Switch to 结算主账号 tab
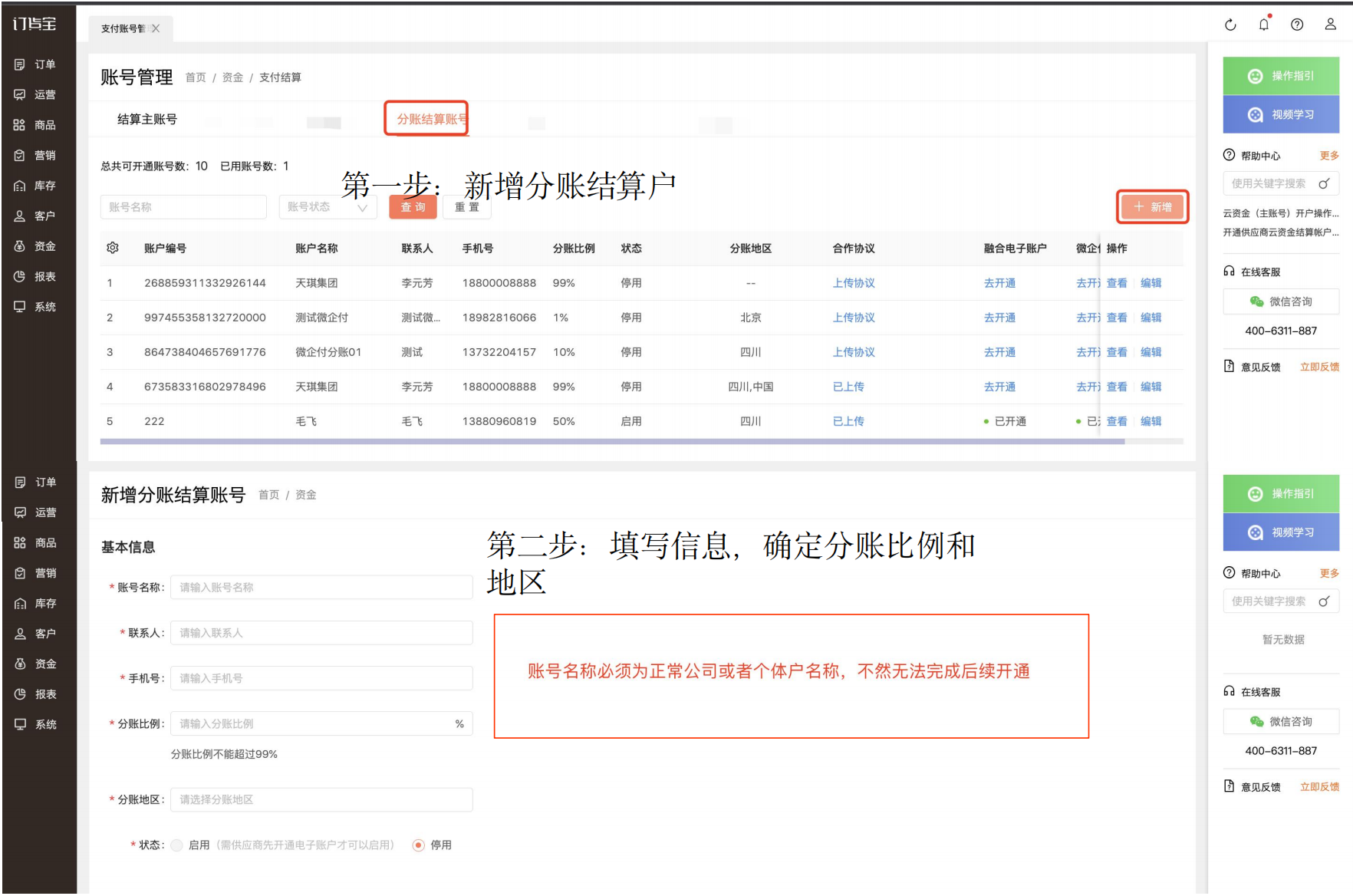This screenshot has width=1353, height=896. [147, 120]
